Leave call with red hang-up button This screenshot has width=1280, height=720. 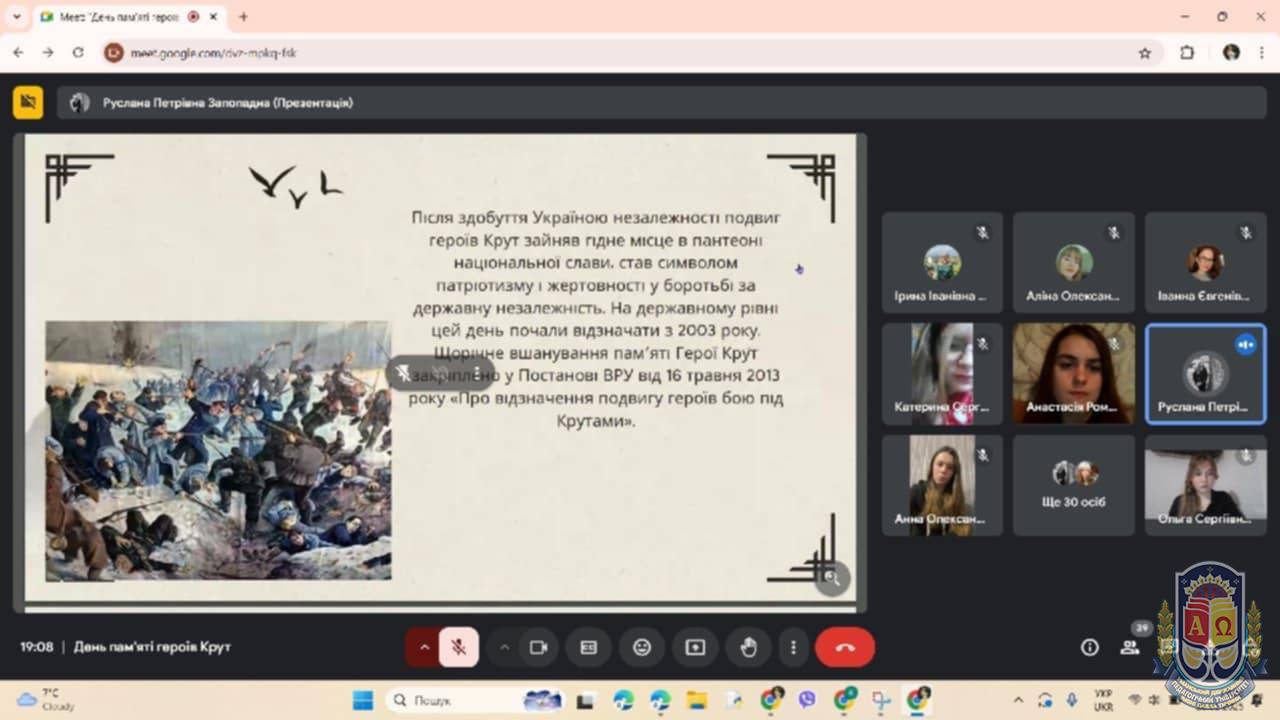tap(845, 647)
